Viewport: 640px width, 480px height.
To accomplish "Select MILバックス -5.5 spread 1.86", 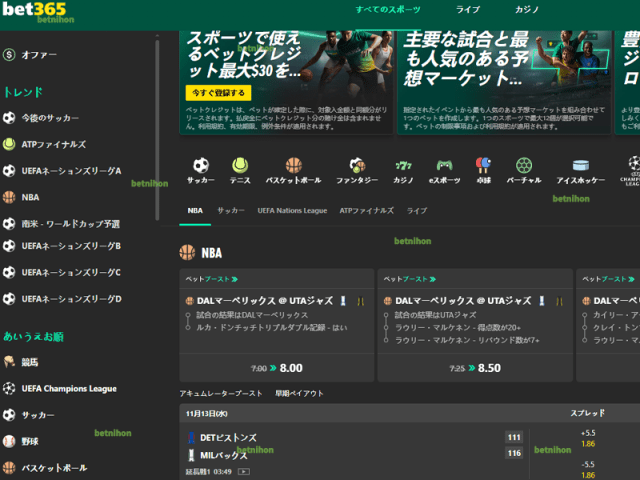I will [588, 470].
